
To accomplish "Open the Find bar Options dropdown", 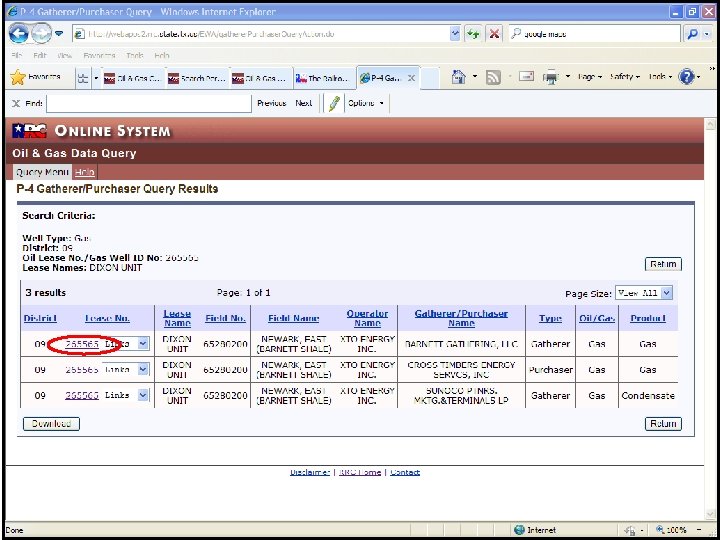I will tap(366, 103).
